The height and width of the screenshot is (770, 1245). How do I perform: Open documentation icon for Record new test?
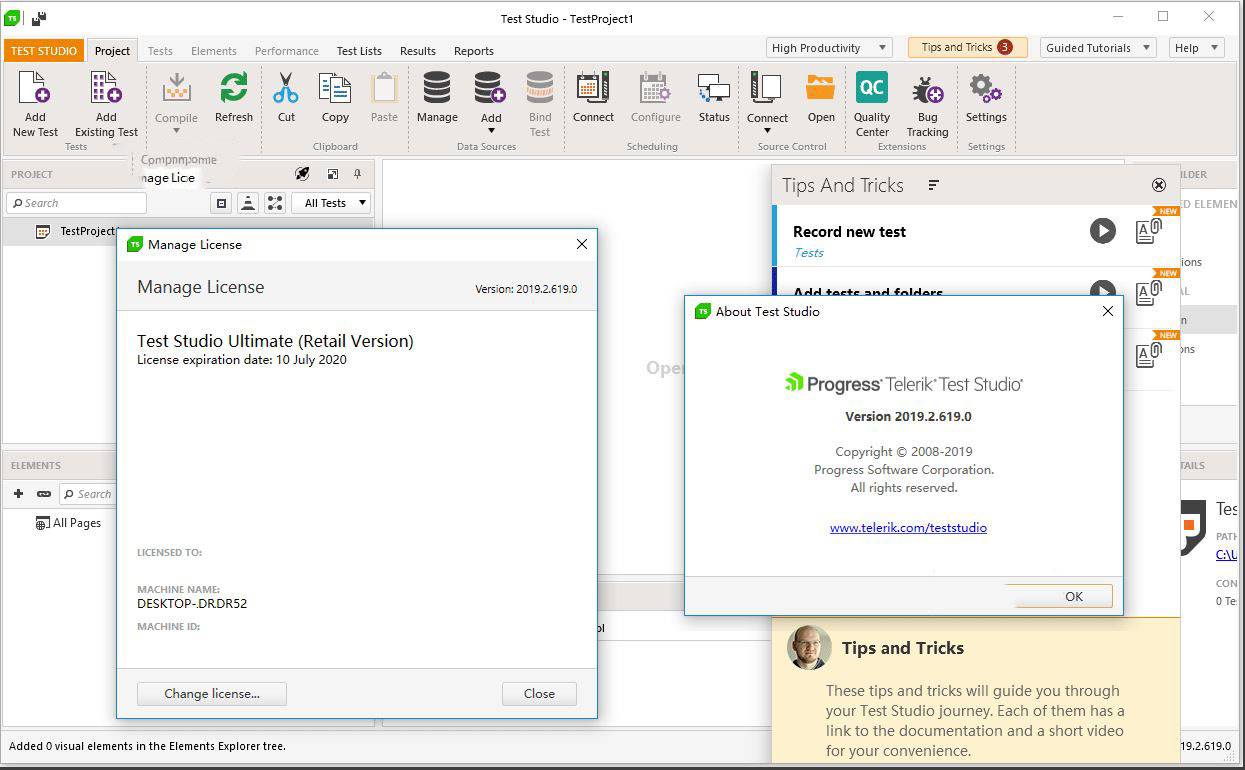coord(1149,231)
